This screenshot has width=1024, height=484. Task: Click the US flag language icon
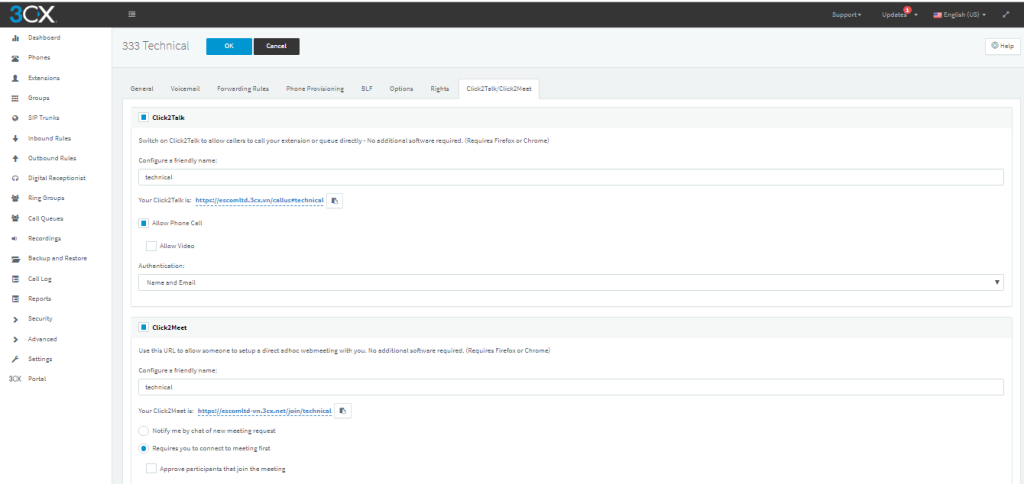(x=937, y=14)
